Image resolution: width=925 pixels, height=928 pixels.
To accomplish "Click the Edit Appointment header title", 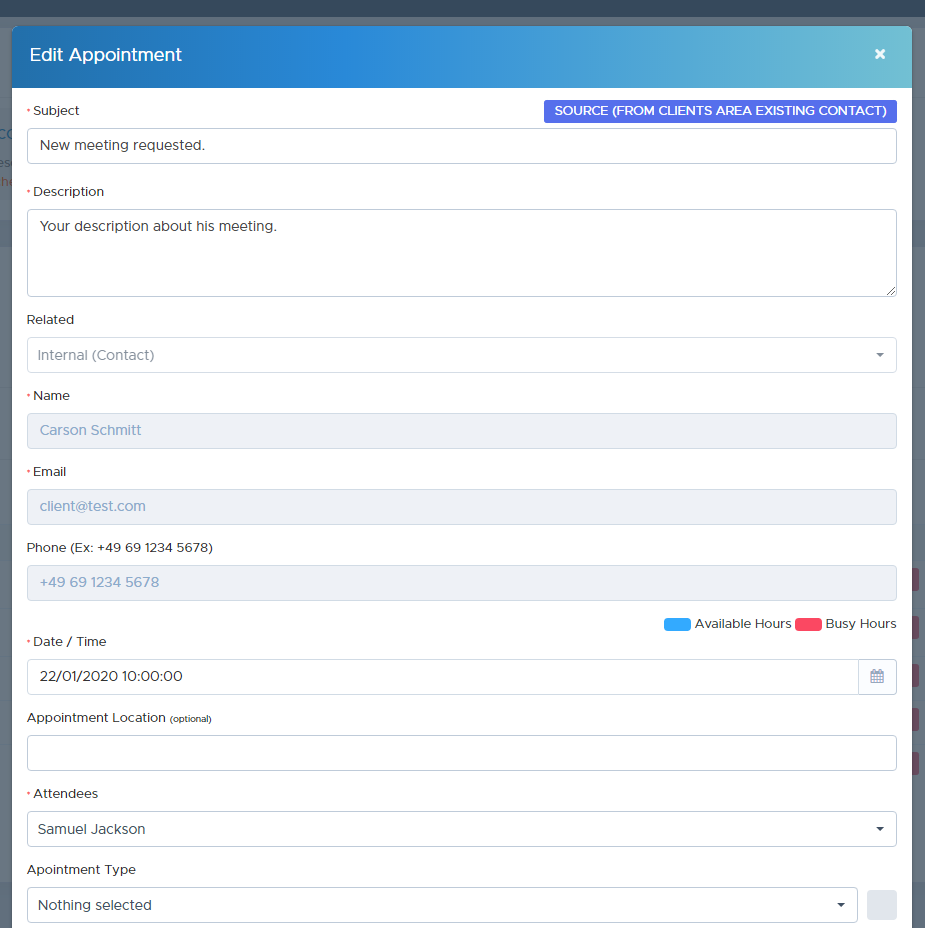I will [106, 55].
